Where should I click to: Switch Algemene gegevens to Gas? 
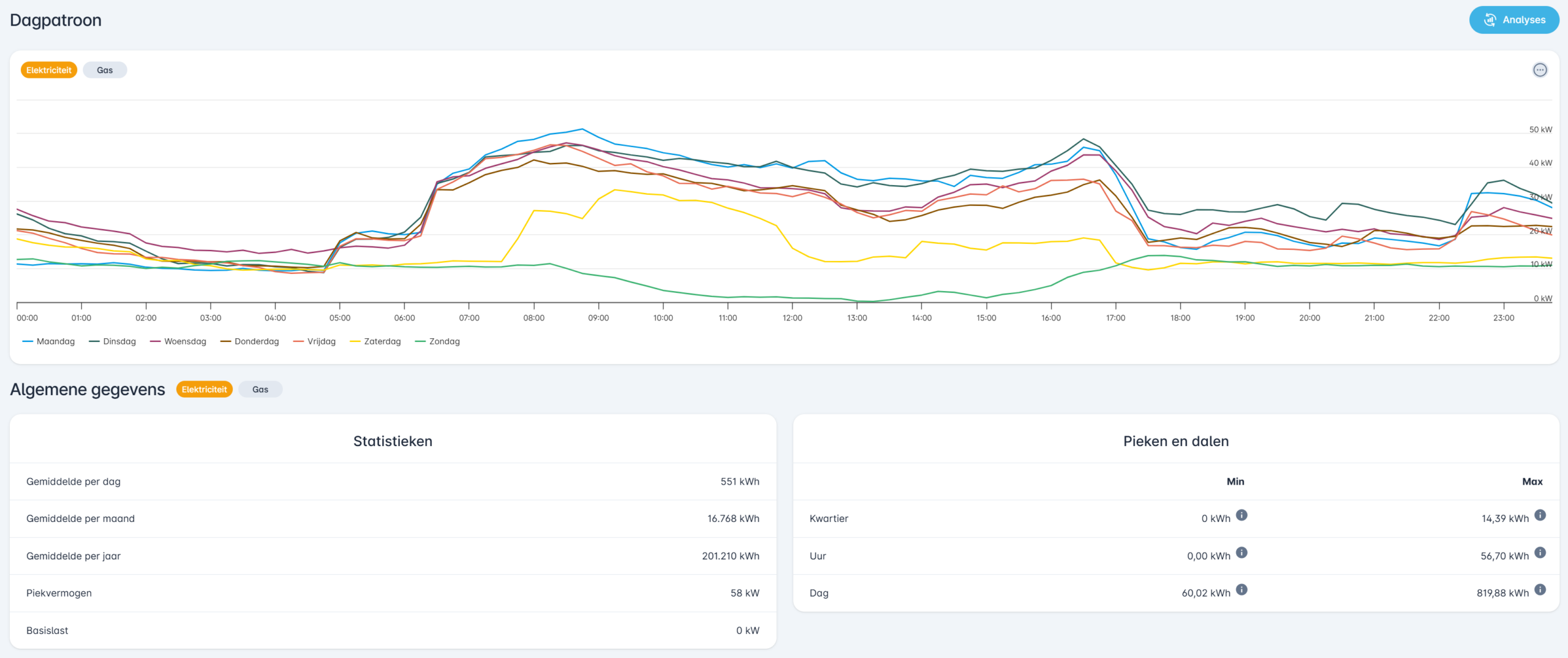click(x=260, y=390)
